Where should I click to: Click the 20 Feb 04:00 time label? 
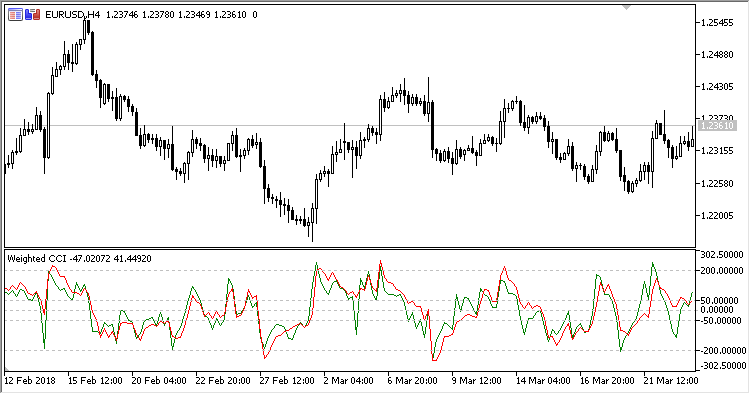click(x=159, y=381)
